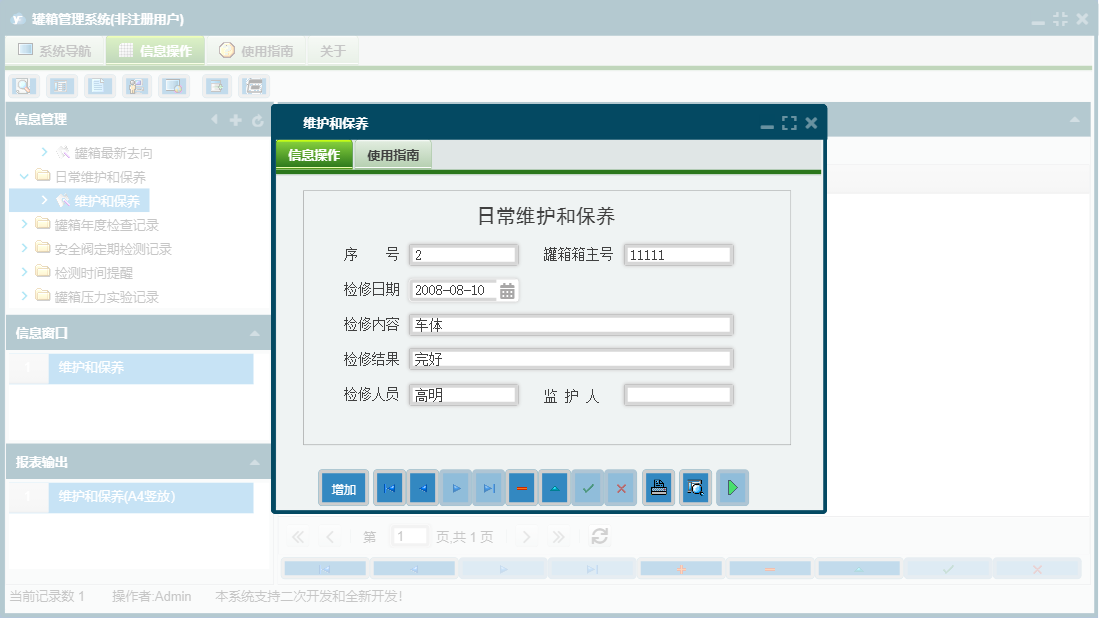This screenshot has height=618, width=1099.
Task: Click the last-record navigation icon in the dialog
Action: 488,488
